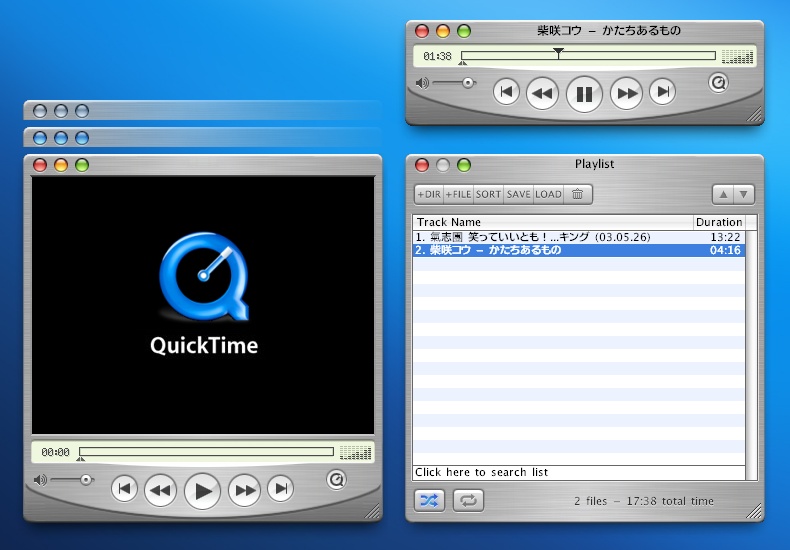Click the Playlist window title
Screen dimensions: 790x550
pos(595,164)
